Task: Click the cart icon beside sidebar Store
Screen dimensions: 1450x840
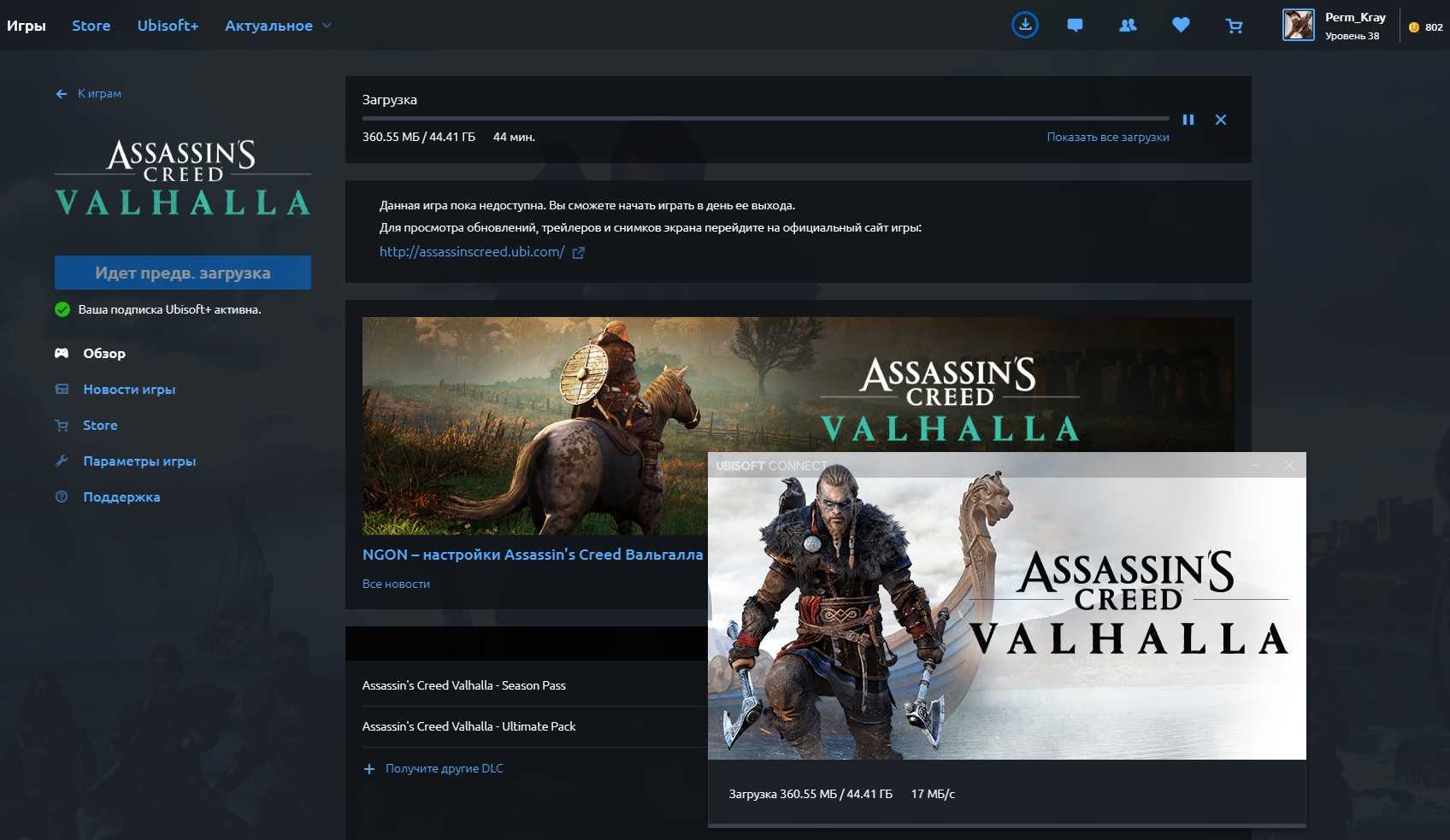Action: tap(62, 425)
